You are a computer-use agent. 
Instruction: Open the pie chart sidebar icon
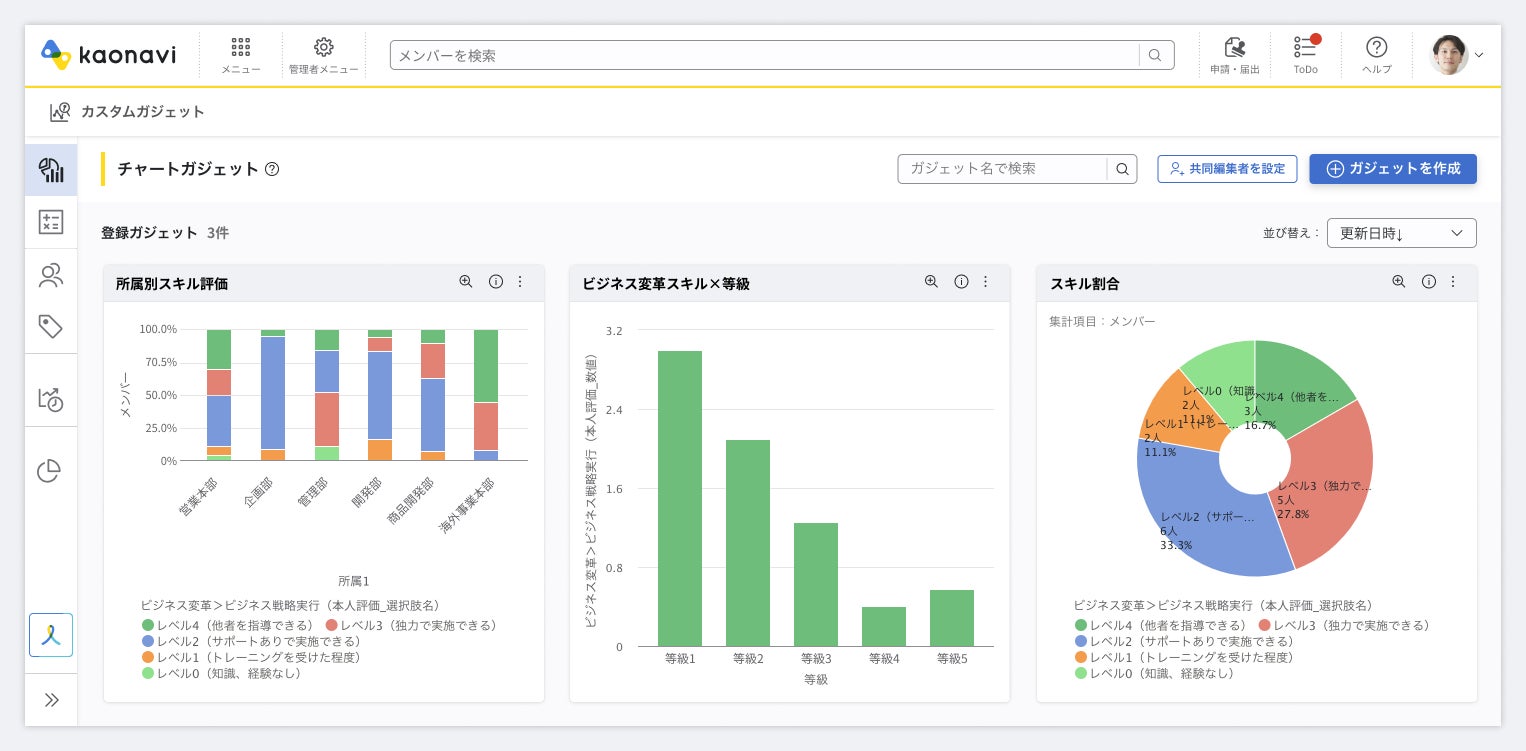point(49,471)
